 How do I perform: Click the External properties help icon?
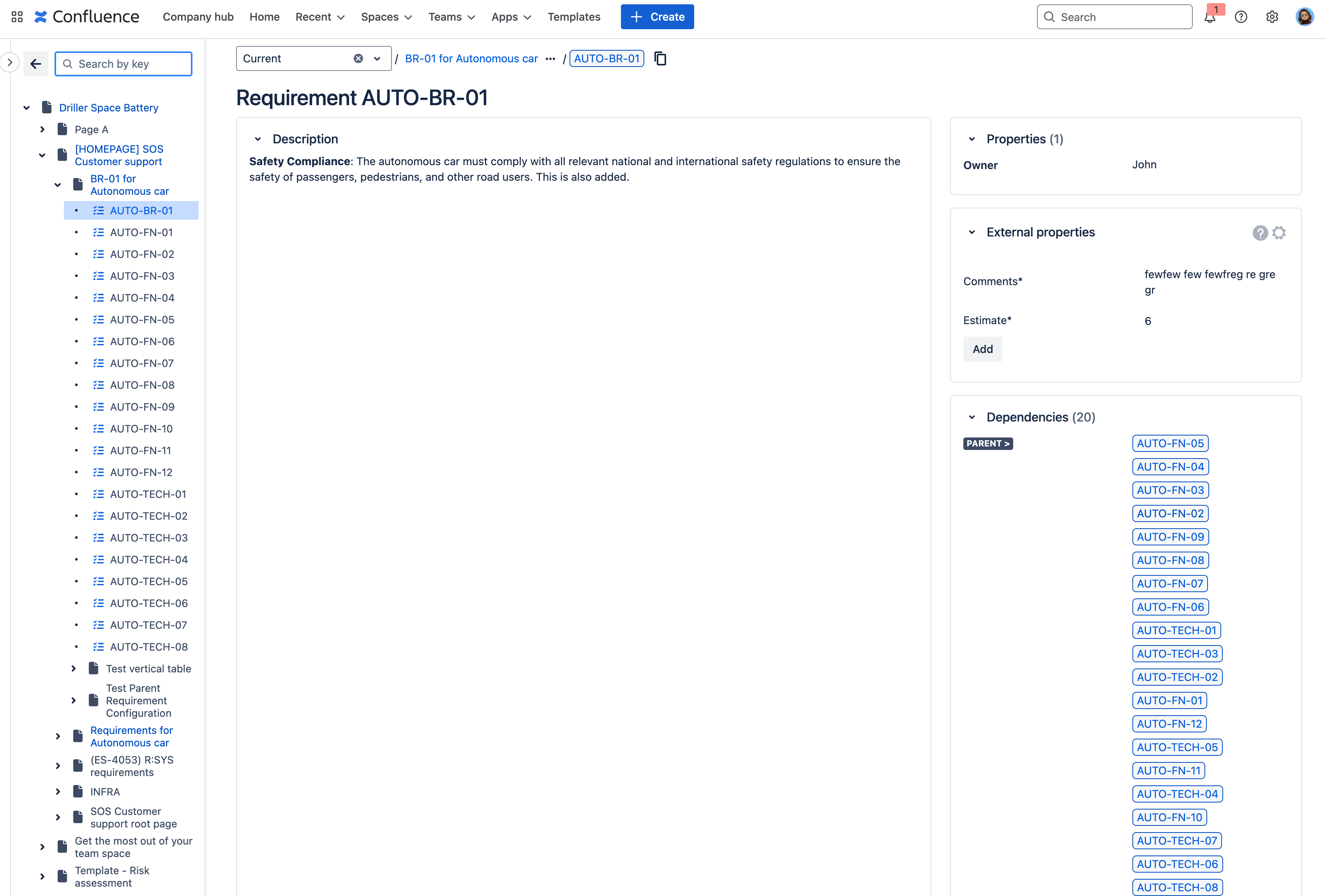[x=1260, y=233]
